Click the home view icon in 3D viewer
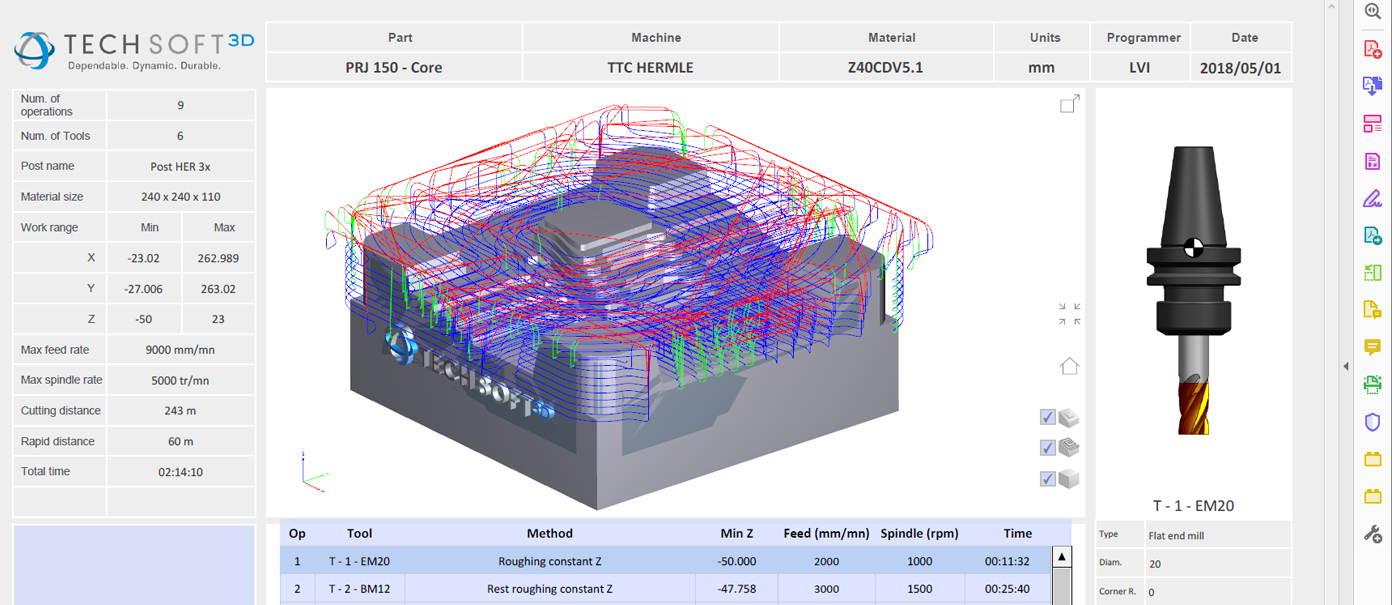This screenshot has height=605, width=1400. pyautogui.click(x=1069, y=366)
